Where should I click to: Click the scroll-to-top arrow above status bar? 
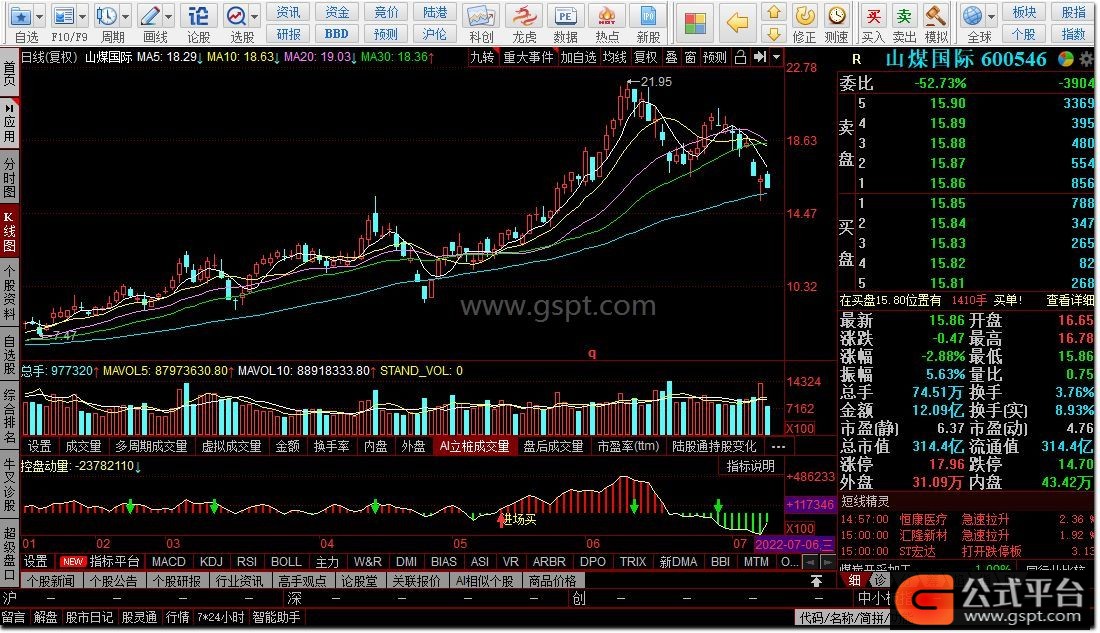[x=816, y=581]
